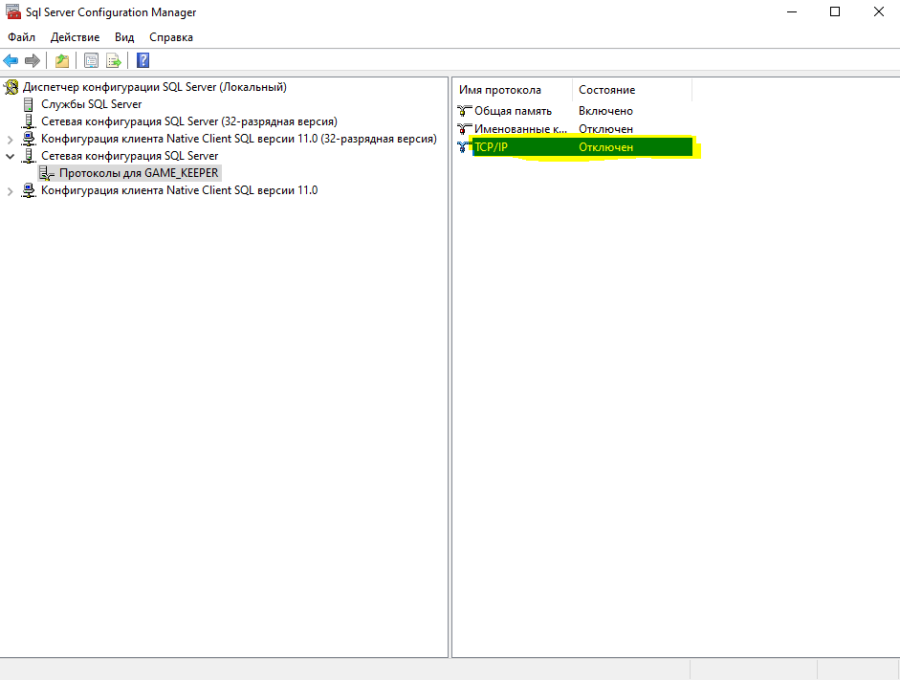Select the Именованные к... protocol row

click(x=574, y=129)
